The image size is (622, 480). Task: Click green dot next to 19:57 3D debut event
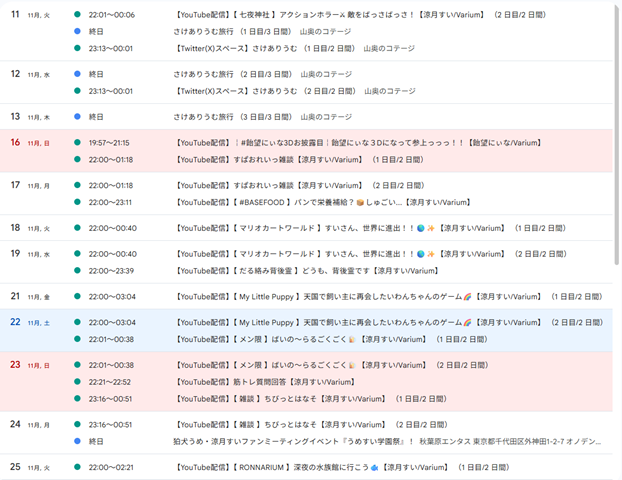[x=78, y=142]
